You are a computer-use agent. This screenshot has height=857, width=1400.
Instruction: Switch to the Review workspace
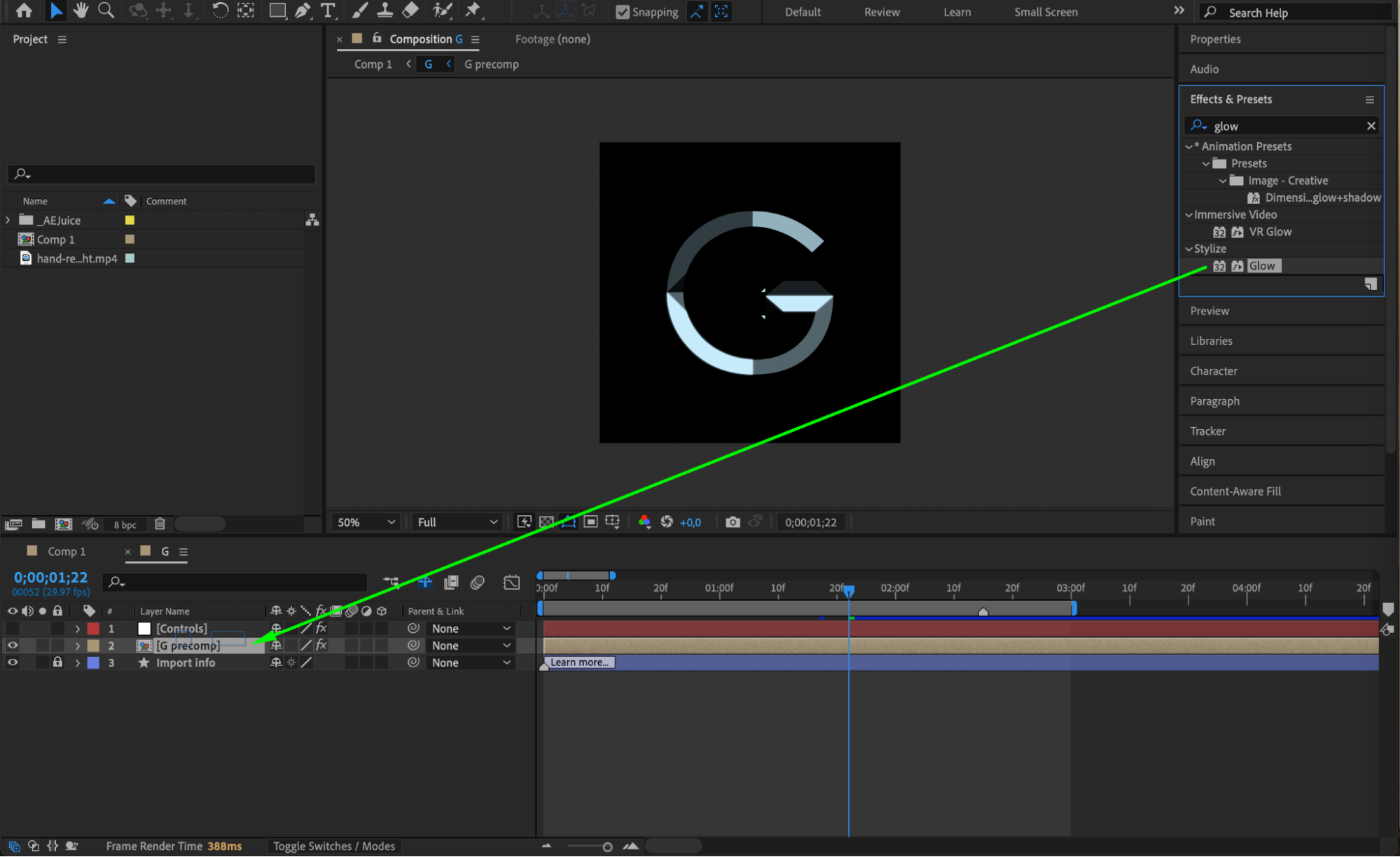(x=881, y=12)
